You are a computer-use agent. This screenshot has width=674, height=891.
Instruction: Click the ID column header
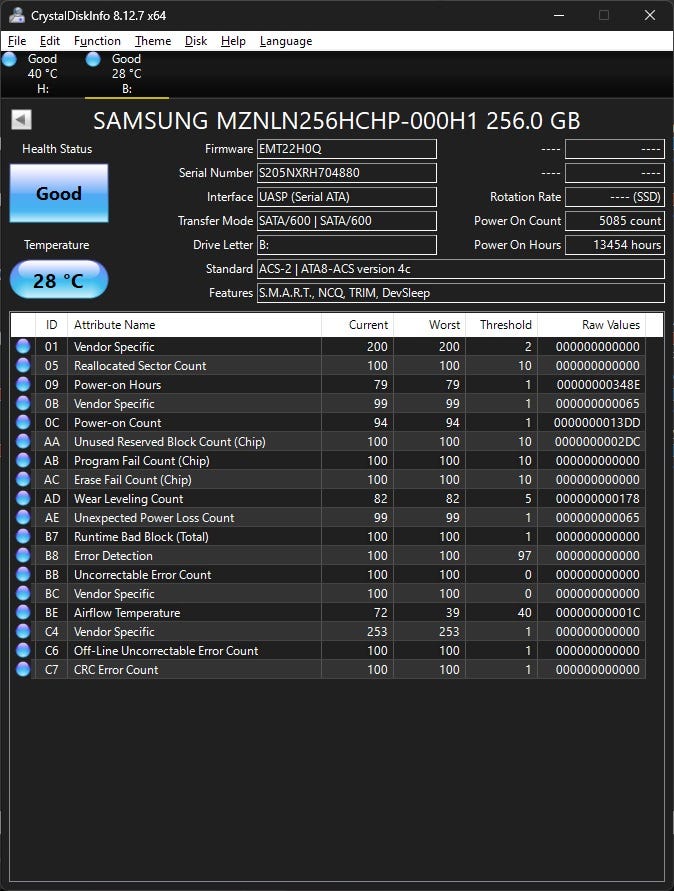click(x=51, y=324)
